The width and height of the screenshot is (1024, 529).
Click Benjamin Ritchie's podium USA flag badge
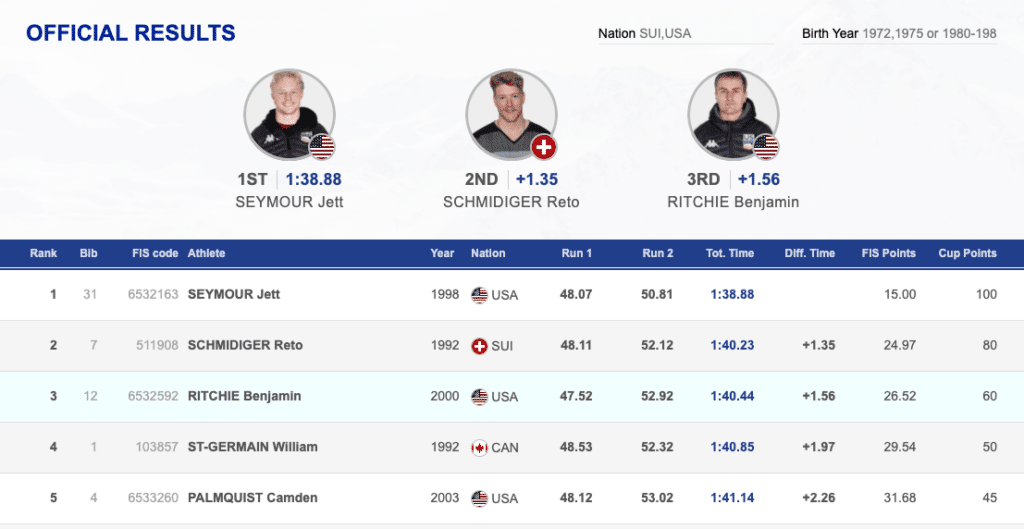coord(766,147)
